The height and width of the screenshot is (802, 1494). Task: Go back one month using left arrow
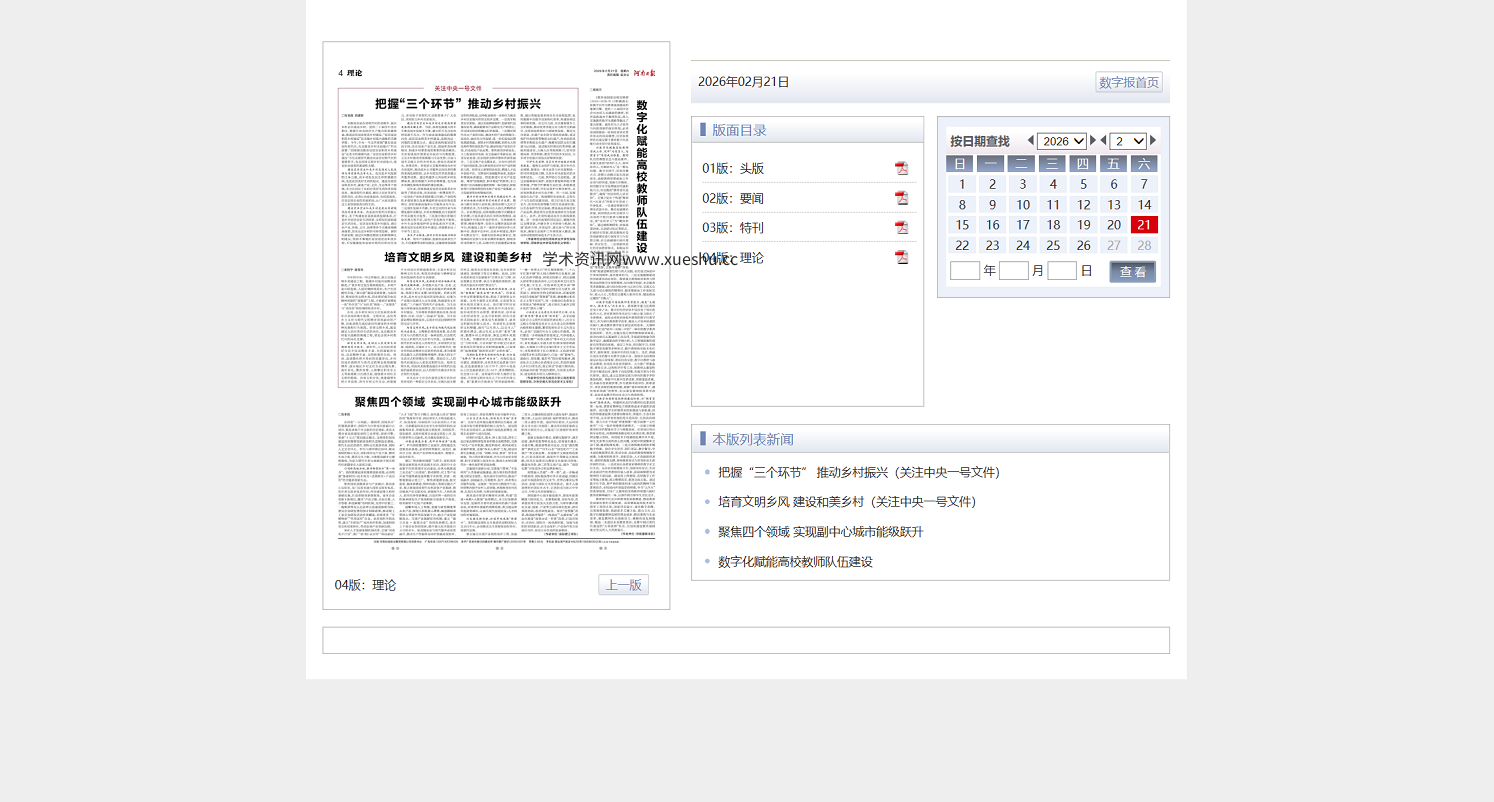click(1104, 141)
